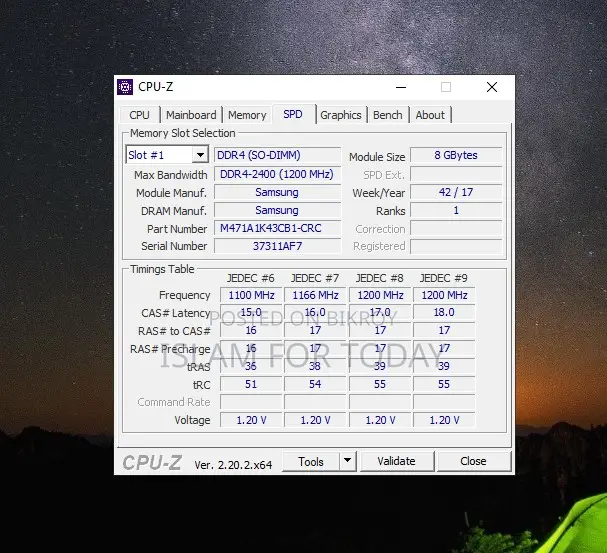Click the Close button at bottom
This screenshot has width=607, height=553.
coord(473,461)
